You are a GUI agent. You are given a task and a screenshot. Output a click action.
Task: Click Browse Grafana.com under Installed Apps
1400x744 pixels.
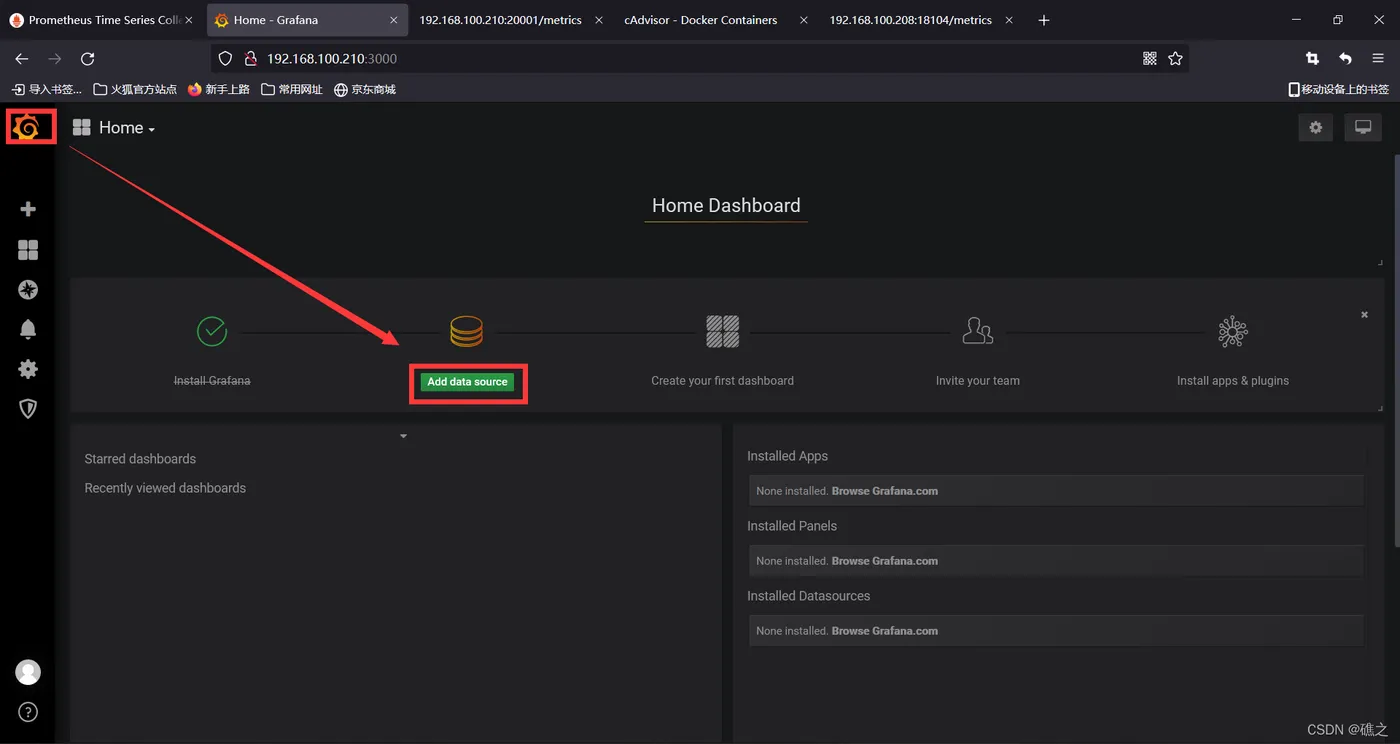click(x=885, y=491)
